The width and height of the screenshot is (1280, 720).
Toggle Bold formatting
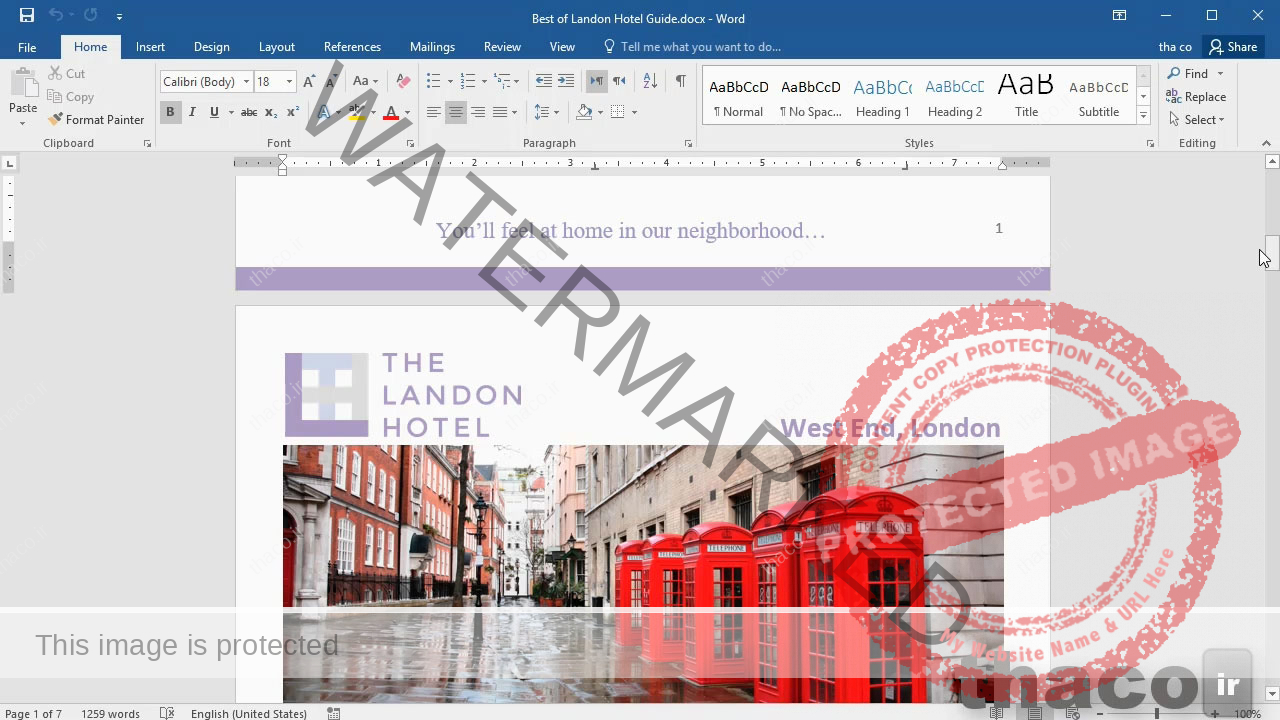170,112
